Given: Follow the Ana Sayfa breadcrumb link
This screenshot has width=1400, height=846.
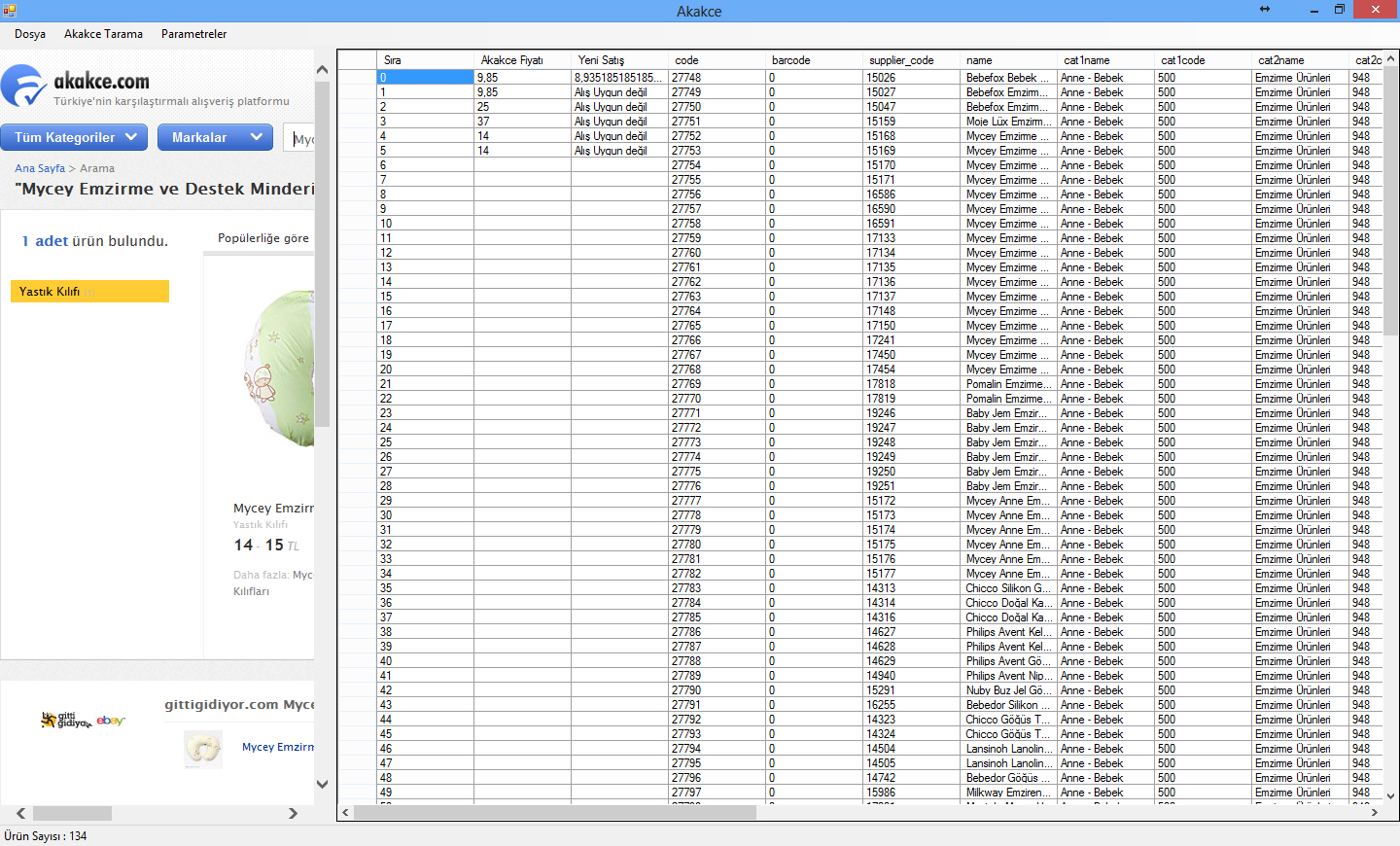Looking at the screenshot, I should coord(40,168).
